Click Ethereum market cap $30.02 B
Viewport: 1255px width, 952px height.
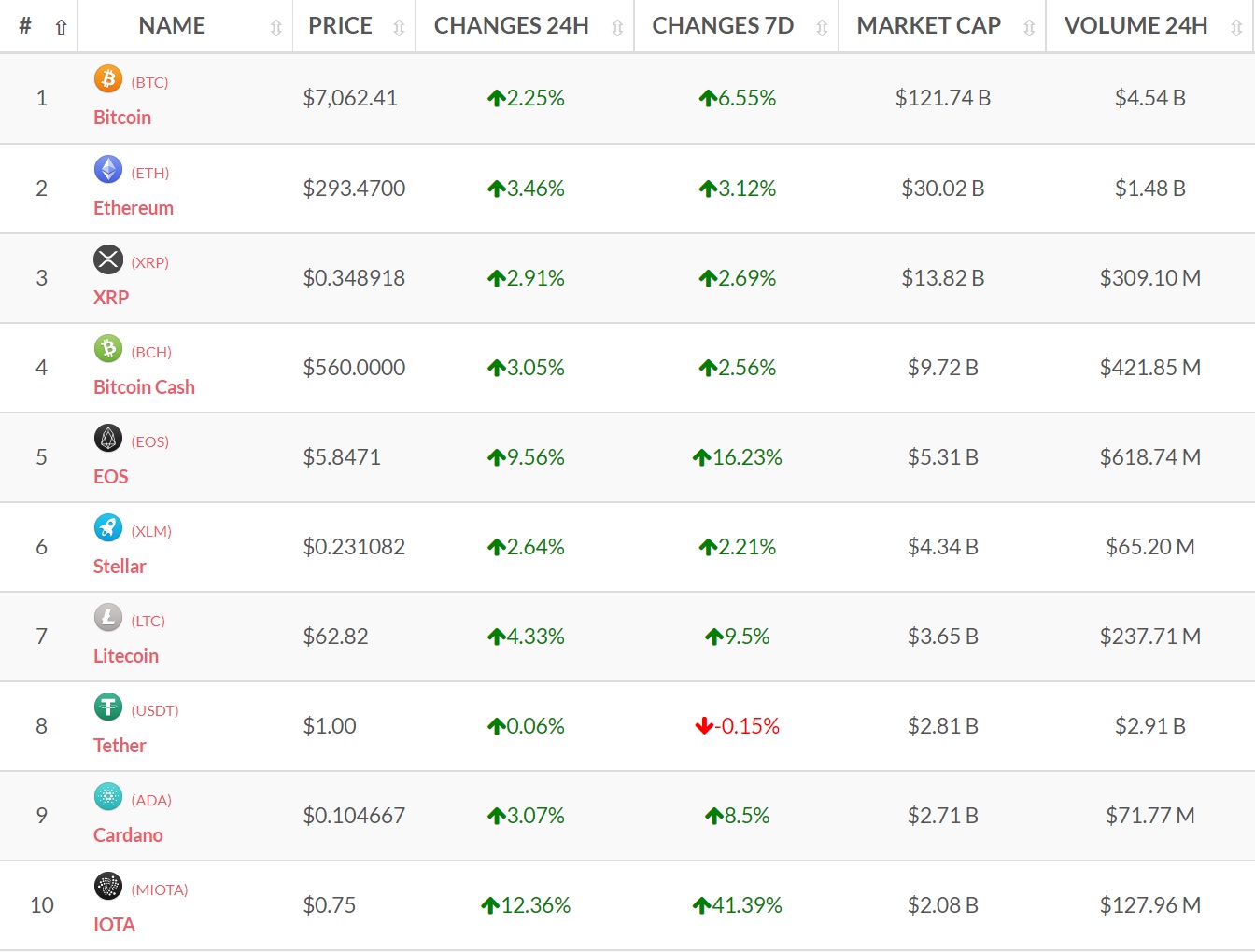[943, 189]
